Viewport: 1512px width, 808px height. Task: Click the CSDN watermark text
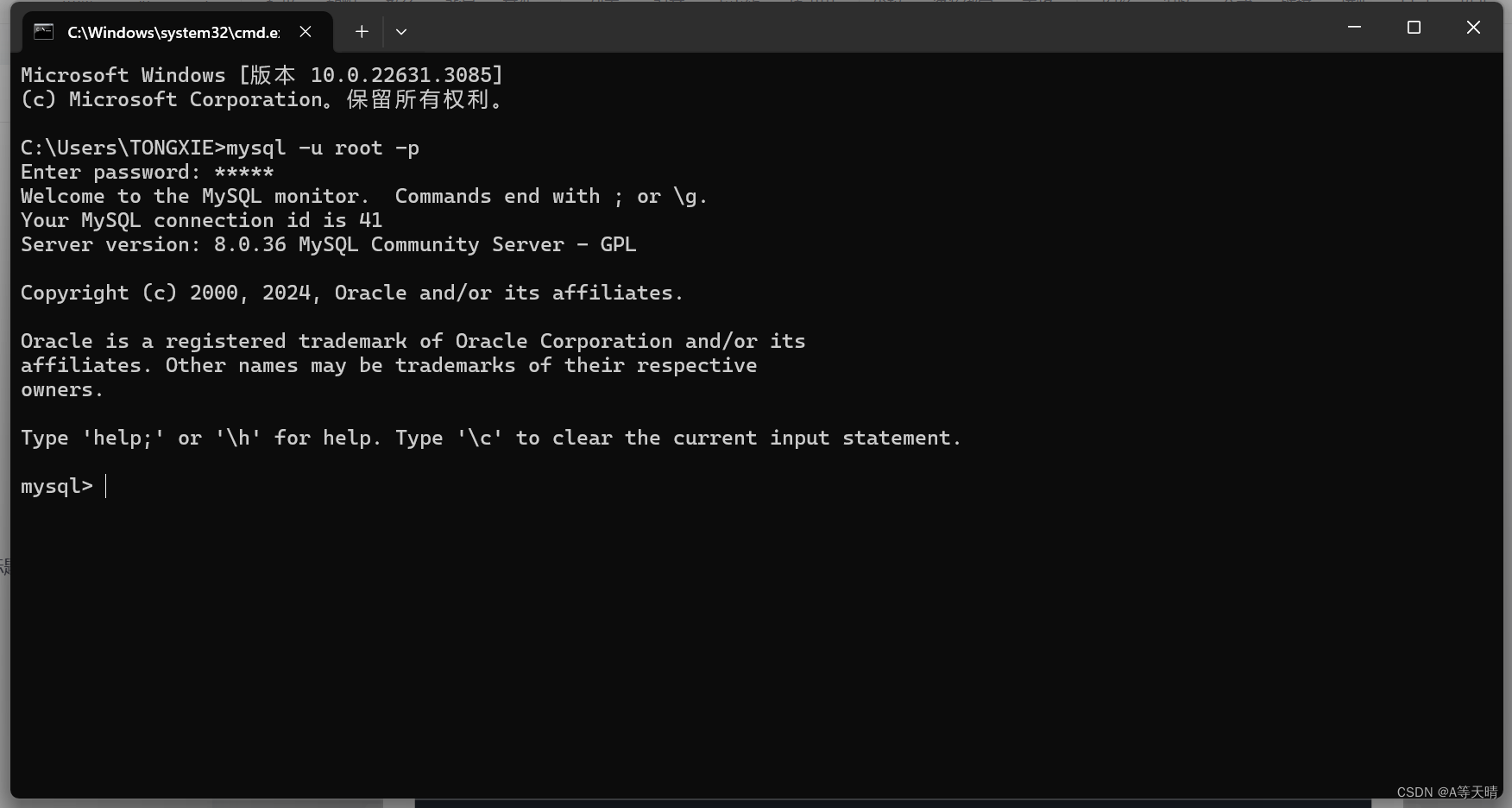[1447, 792]
